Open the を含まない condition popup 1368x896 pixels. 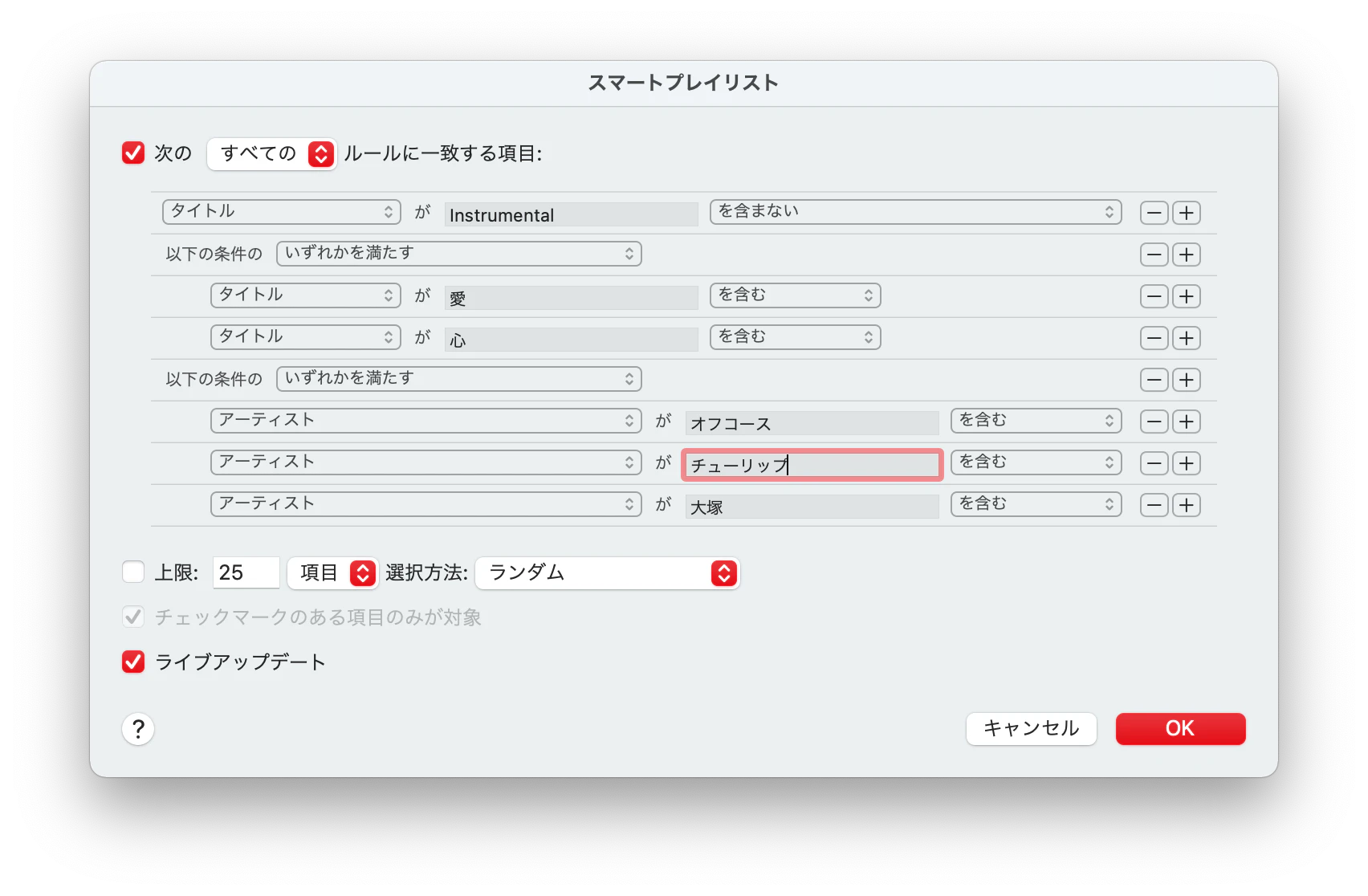click(916, 211)
